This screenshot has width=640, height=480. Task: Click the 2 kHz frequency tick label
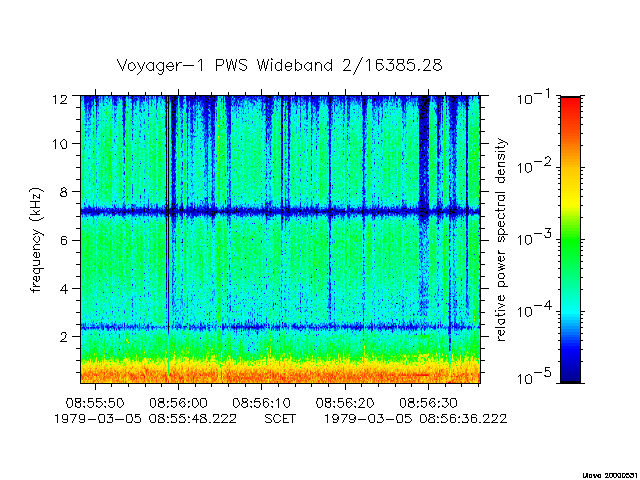point(64,337)
